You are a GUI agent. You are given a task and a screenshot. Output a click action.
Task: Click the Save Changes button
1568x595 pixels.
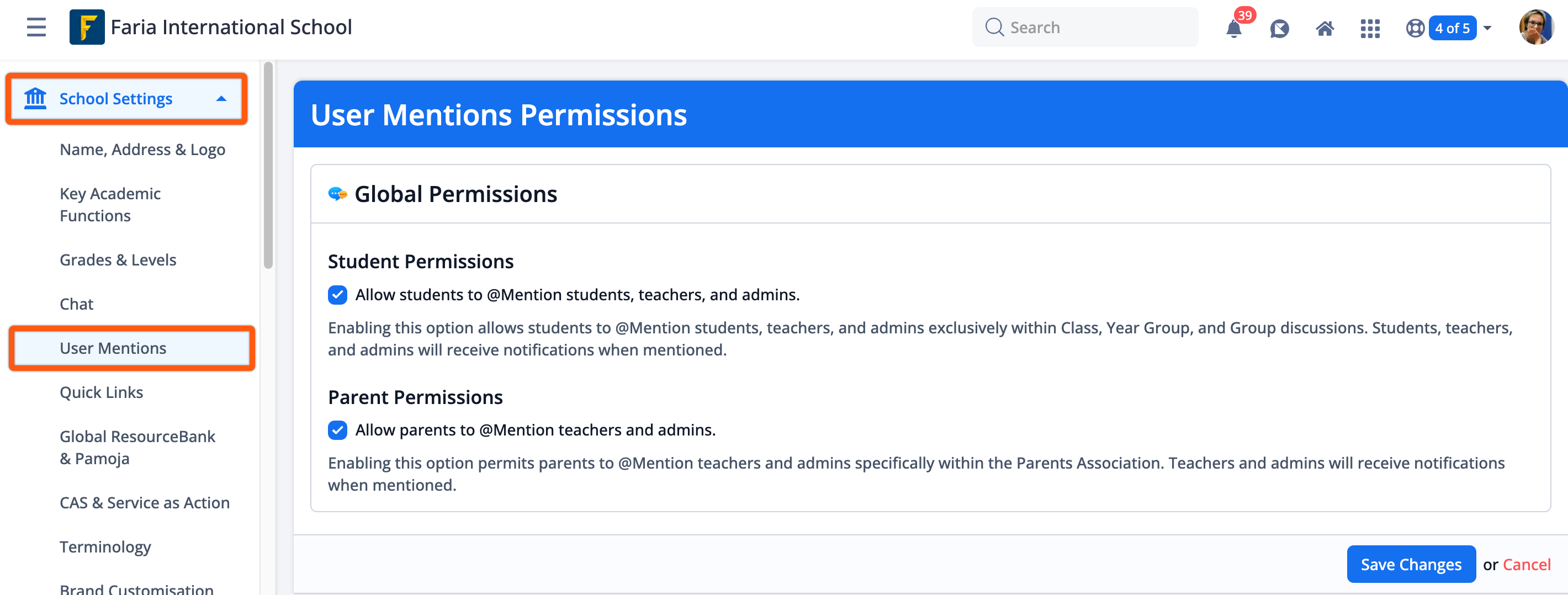coord(1410,565)
